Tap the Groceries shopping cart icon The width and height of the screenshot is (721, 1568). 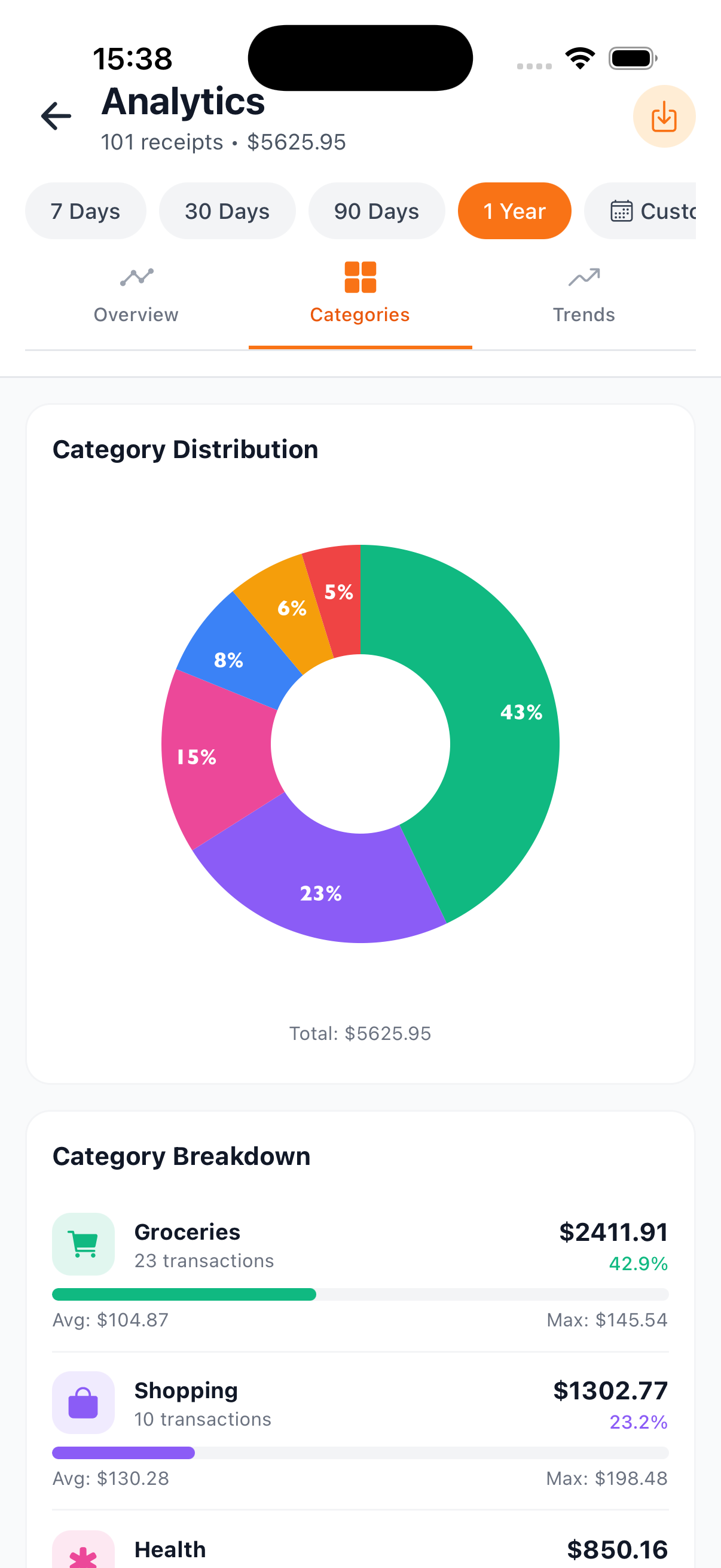(83, 1243)
